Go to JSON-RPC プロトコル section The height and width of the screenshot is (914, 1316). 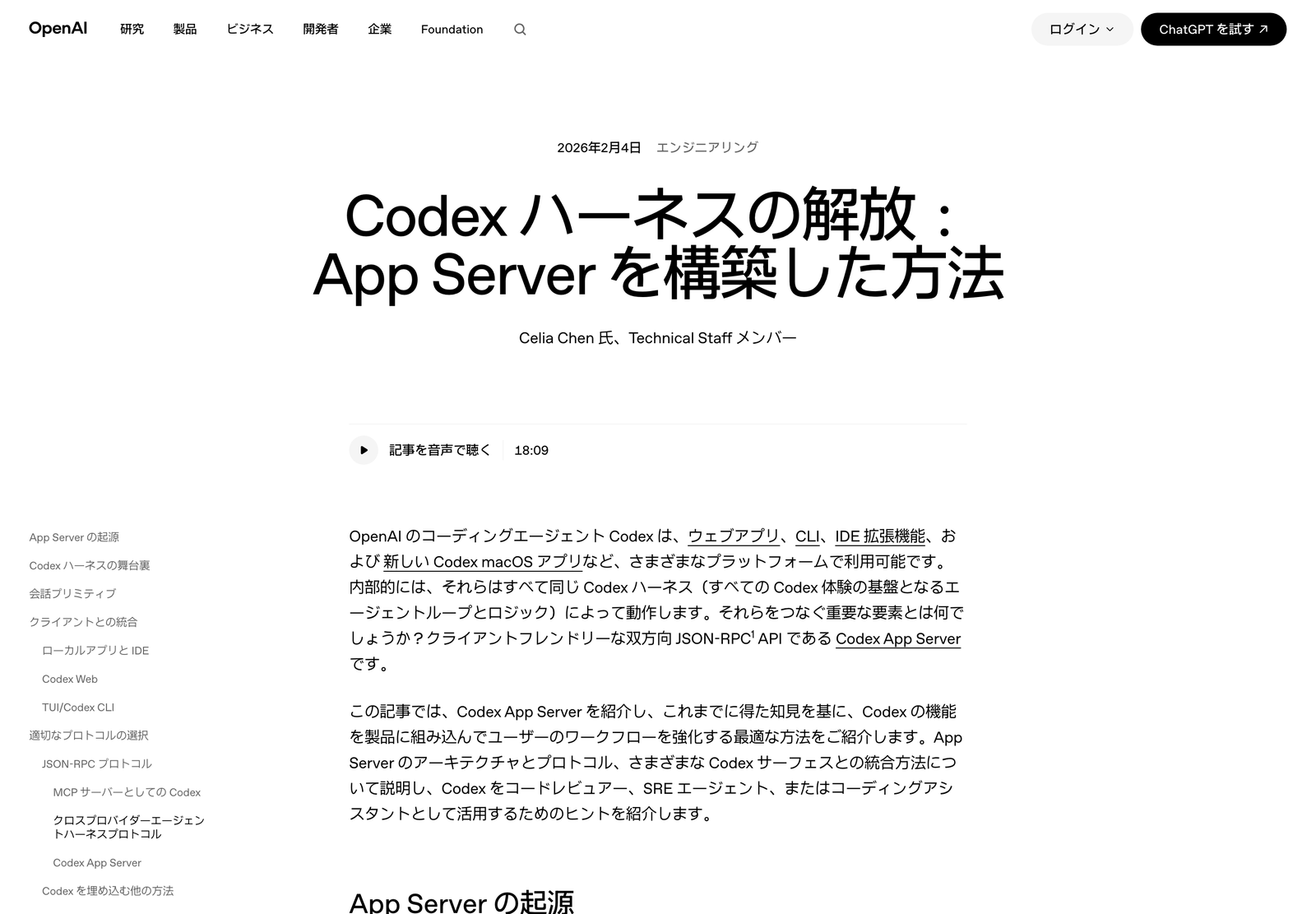[x=97, y=763]
